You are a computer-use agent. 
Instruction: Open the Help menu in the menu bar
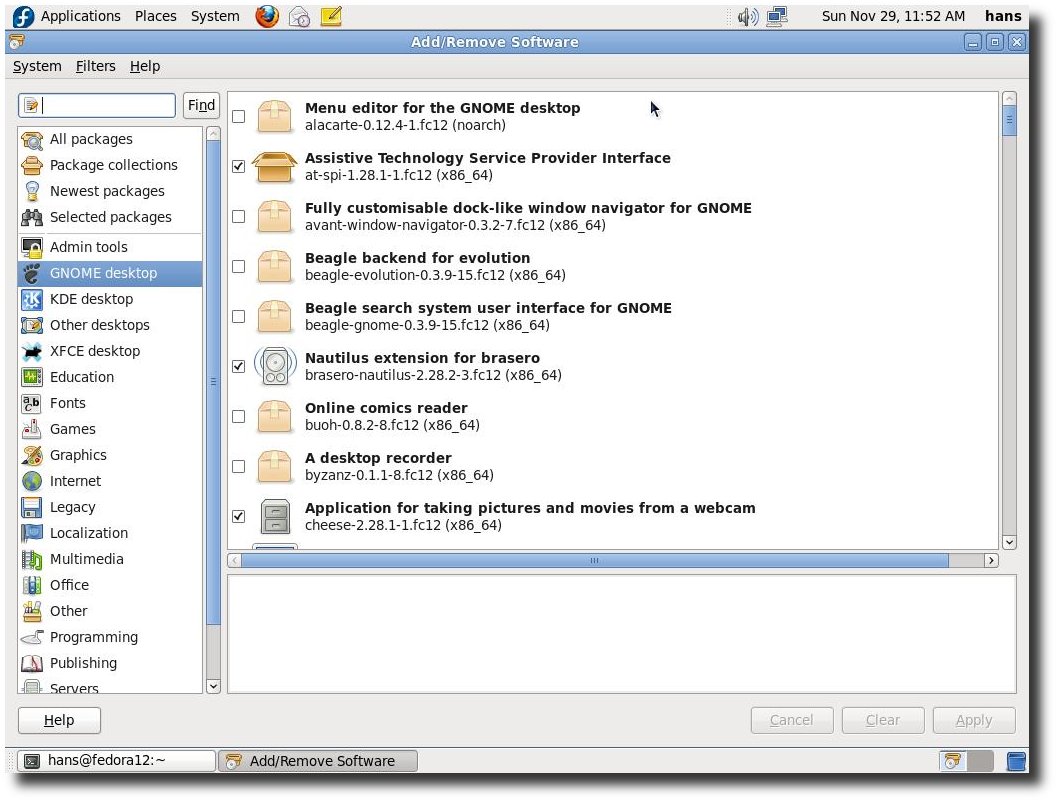tap(145, 66)
